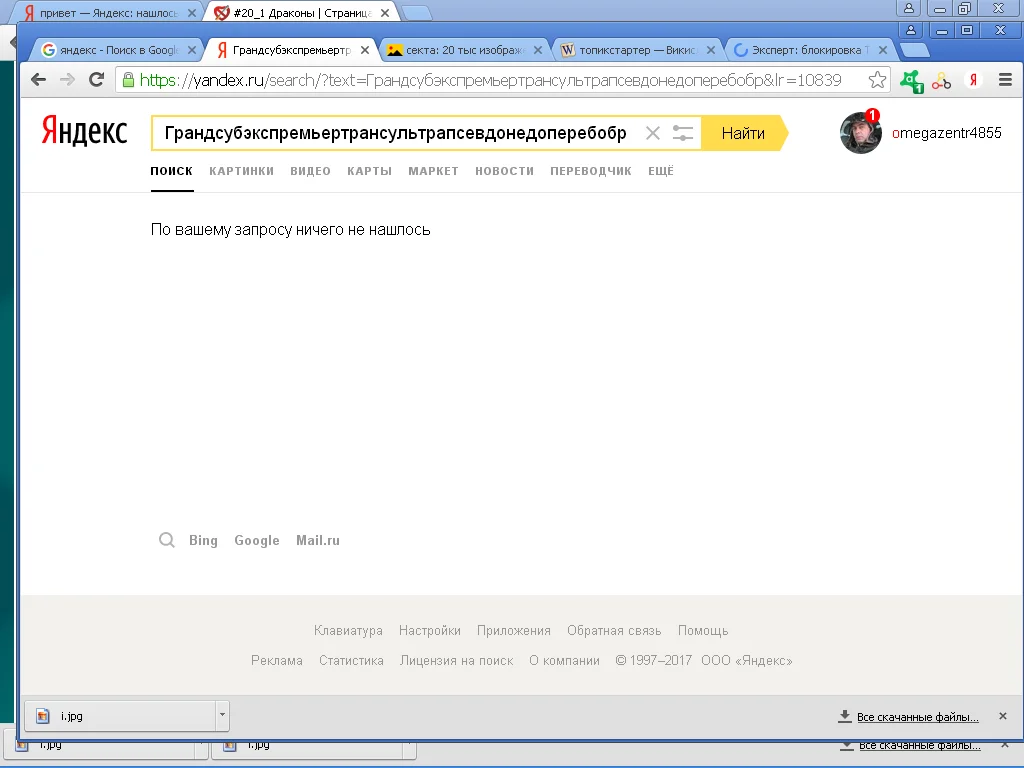This screenshot has height=768, width=1024.
Task: Search the query on Bing
Action: (x=203, y=540)
